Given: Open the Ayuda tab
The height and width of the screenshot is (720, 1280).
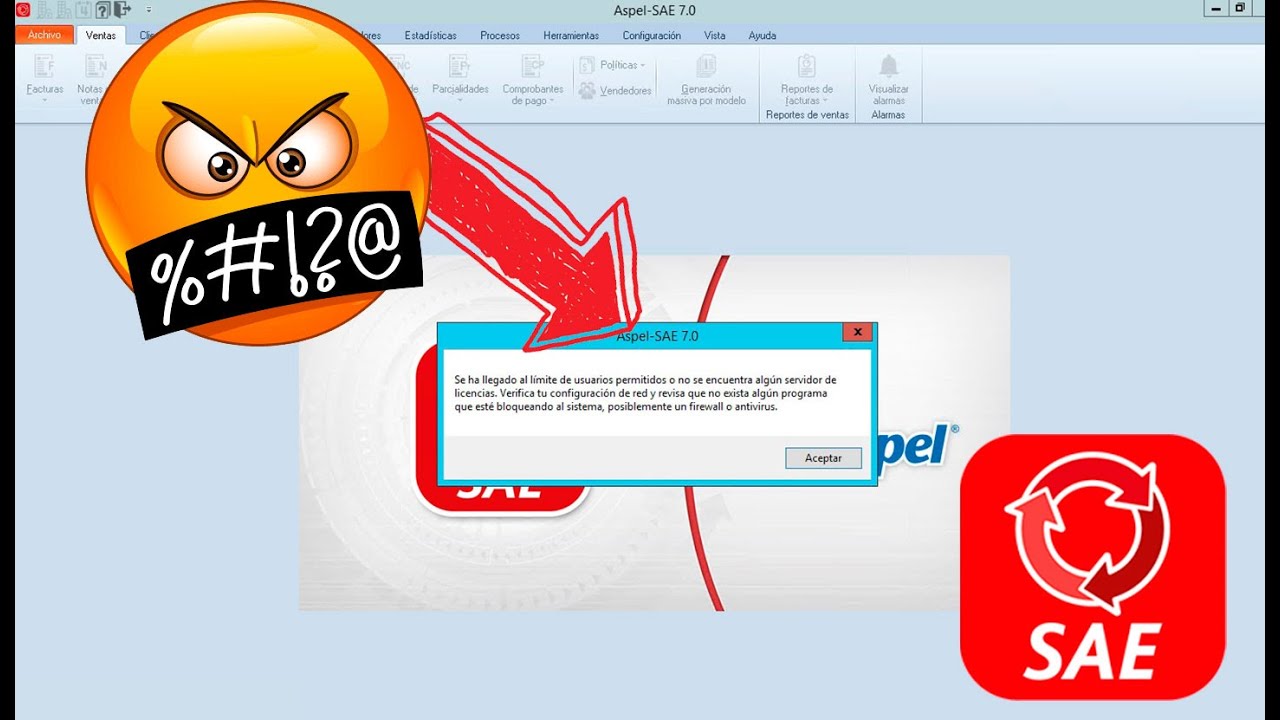Looking at the screenshot, I should point(762,35).
